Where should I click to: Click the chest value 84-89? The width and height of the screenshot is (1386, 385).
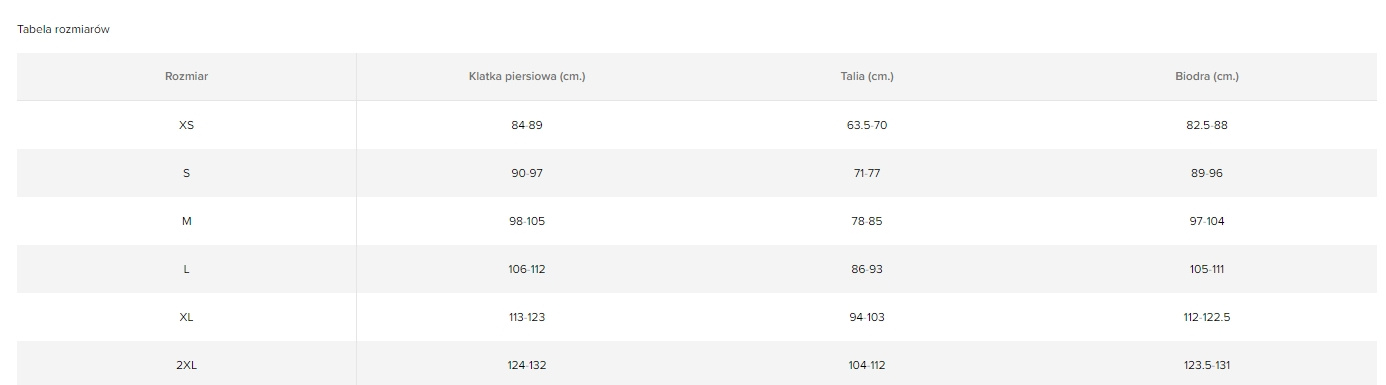(x=527, y=125)
